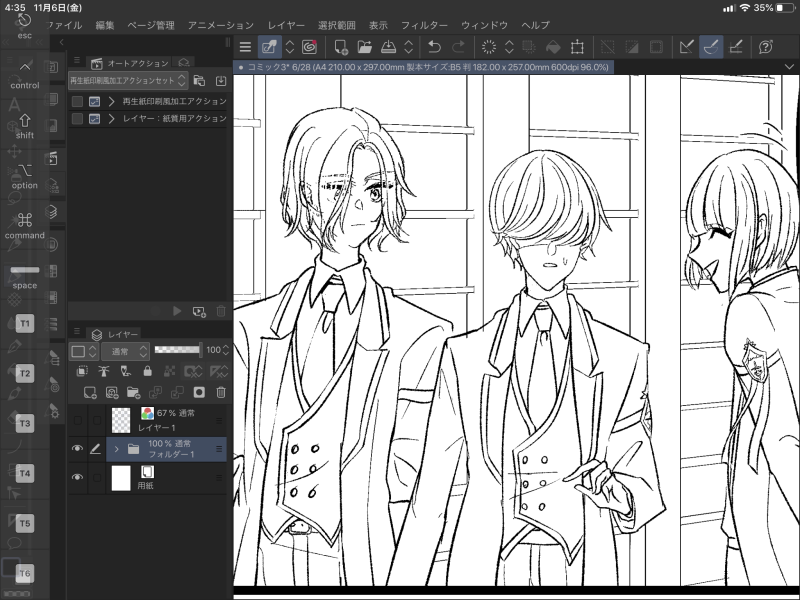Click layer opacity value stepper
800x600 pixels.
tap(226, 350)
